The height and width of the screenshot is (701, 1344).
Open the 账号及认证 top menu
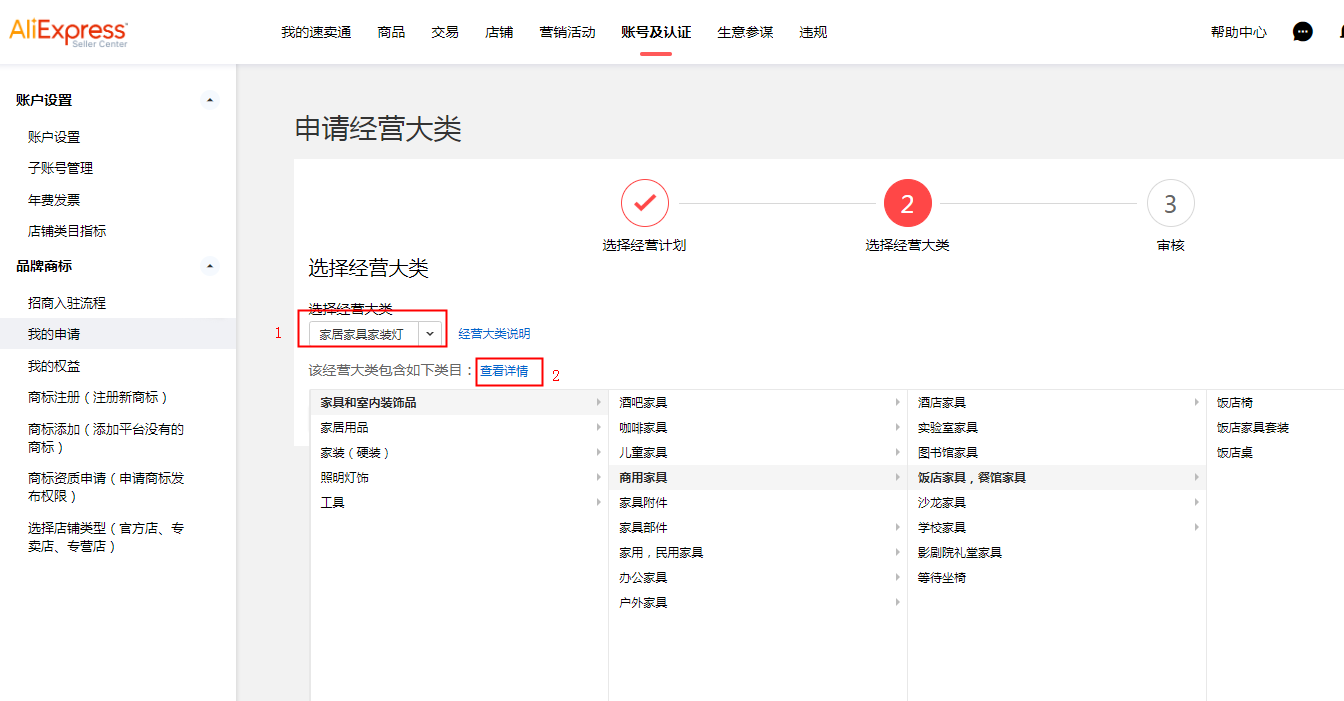click(x=656, y=32)
